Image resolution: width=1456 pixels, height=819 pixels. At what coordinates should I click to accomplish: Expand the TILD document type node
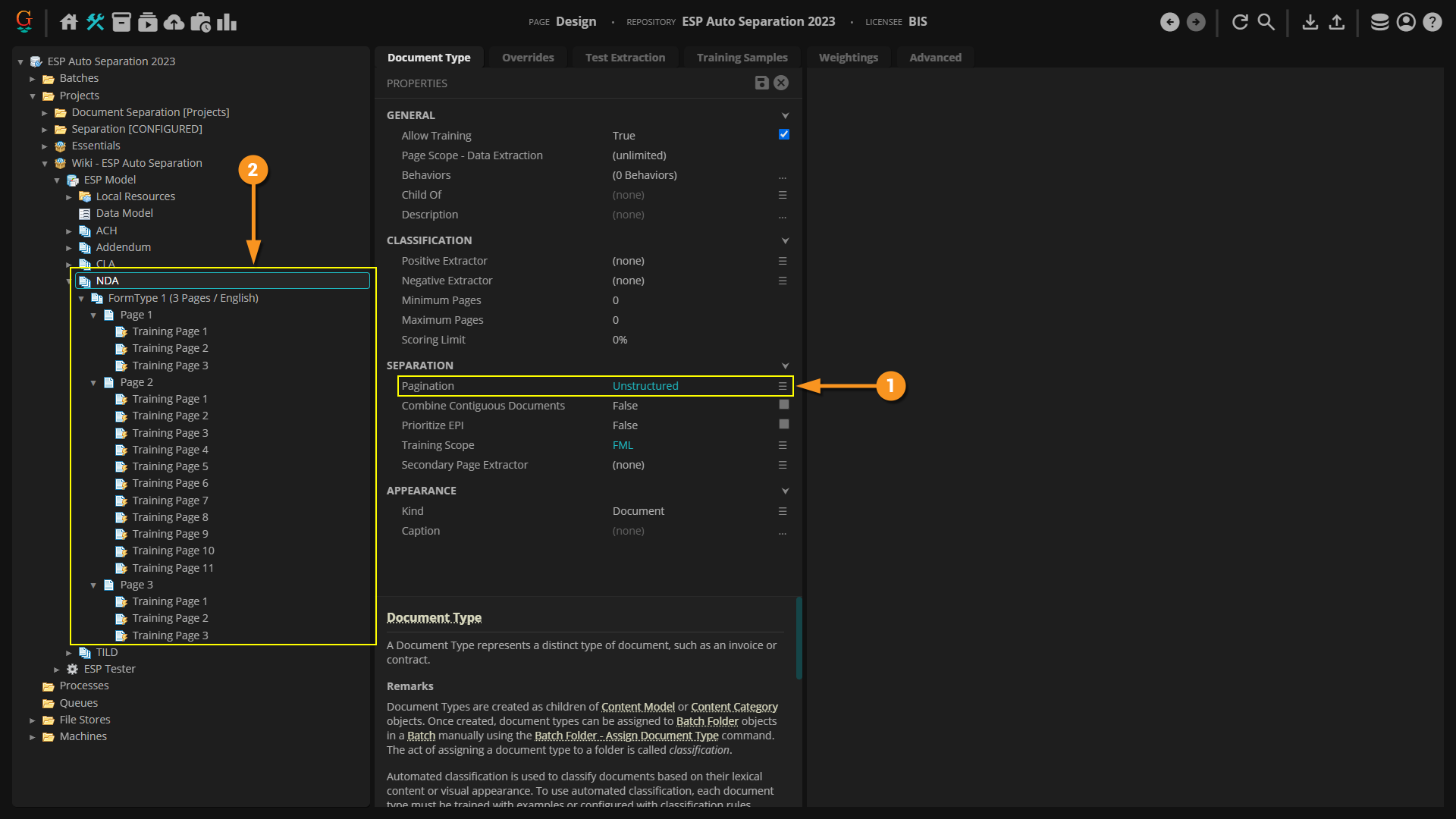69,653
